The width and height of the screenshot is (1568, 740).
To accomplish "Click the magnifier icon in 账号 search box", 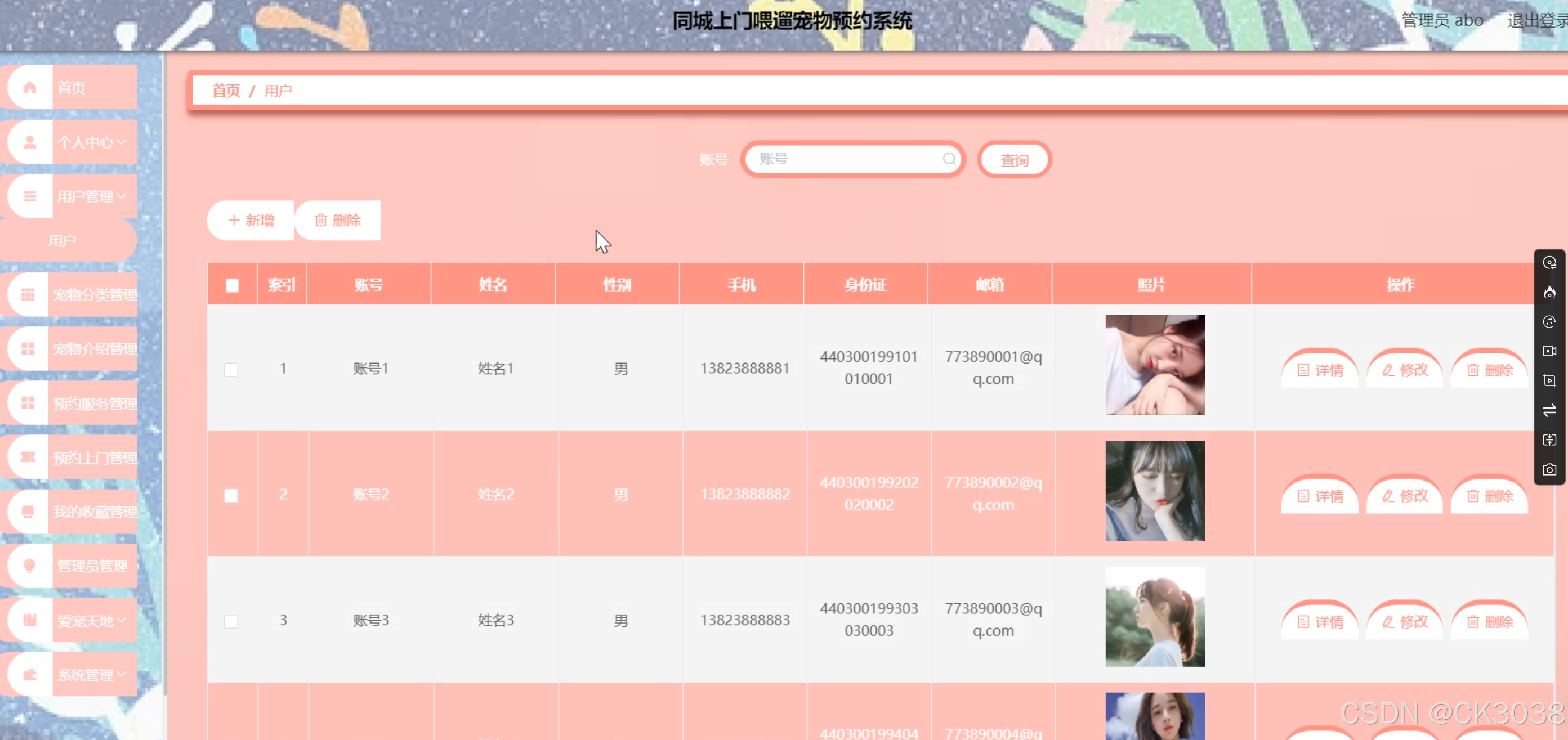I will pyautogui.click(x=949, y=159).
